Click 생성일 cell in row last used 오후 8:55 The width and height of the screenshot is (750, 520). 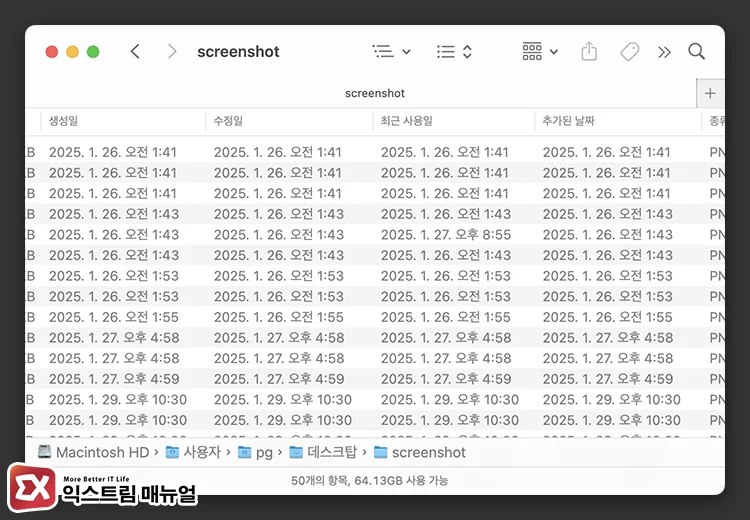113,234
